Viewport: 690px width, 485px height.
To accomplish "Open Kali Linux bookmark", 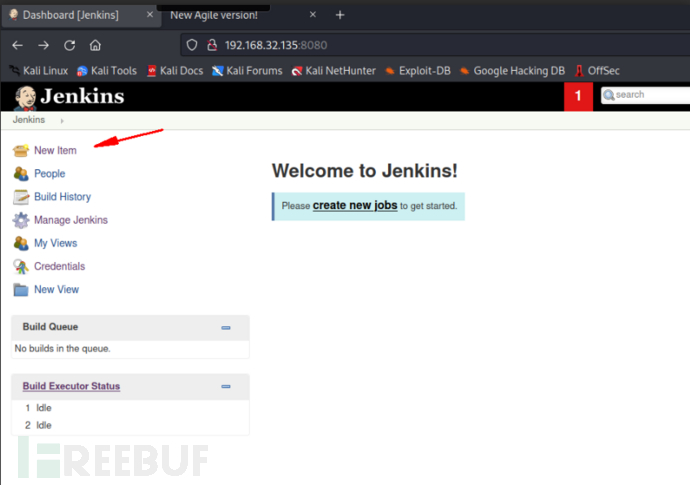I will click(x=39, y=71).
